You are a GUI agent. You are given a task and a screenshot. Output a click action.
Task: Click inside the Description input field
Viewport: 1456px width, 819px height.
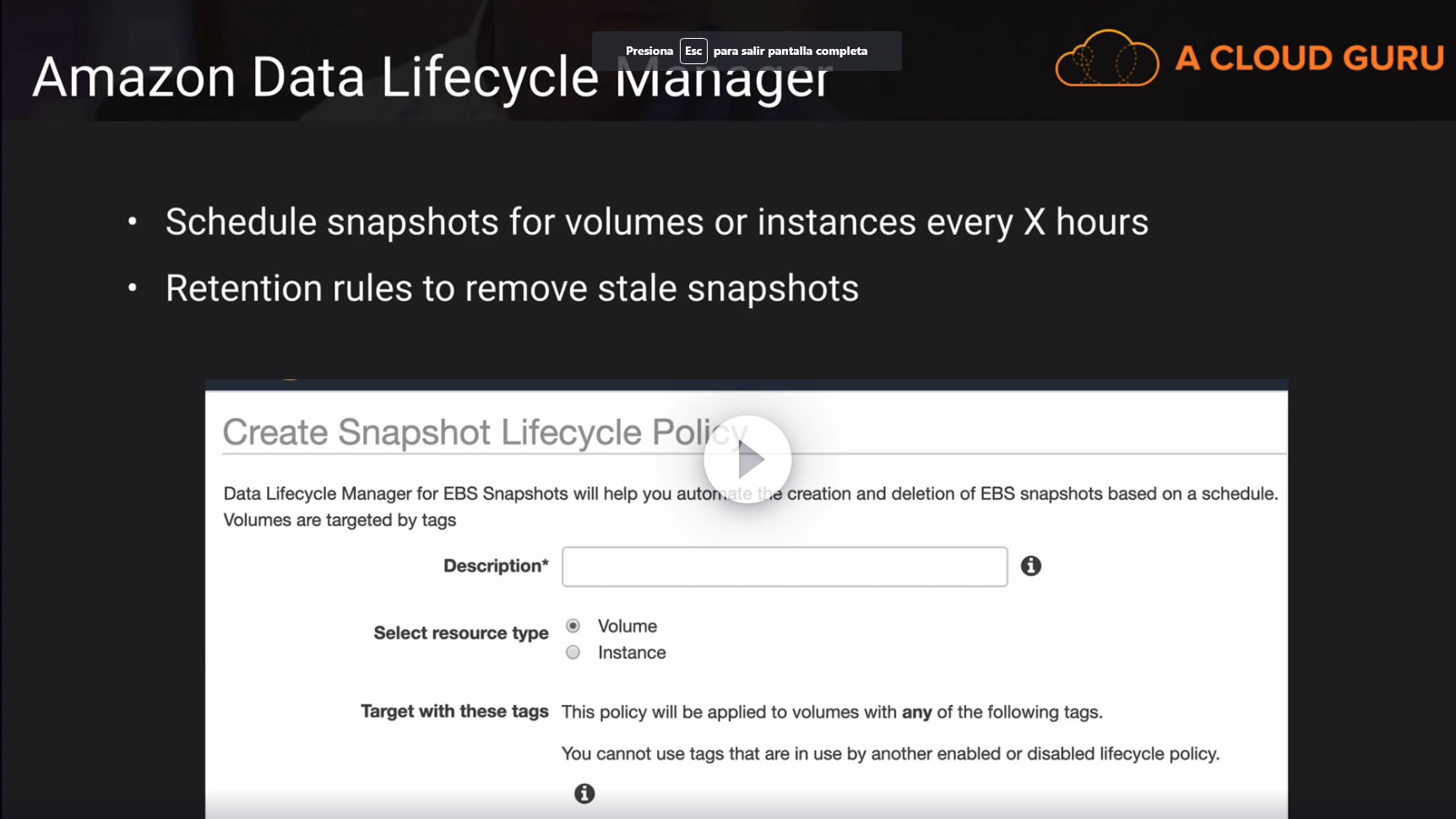(x=785, y=567)
